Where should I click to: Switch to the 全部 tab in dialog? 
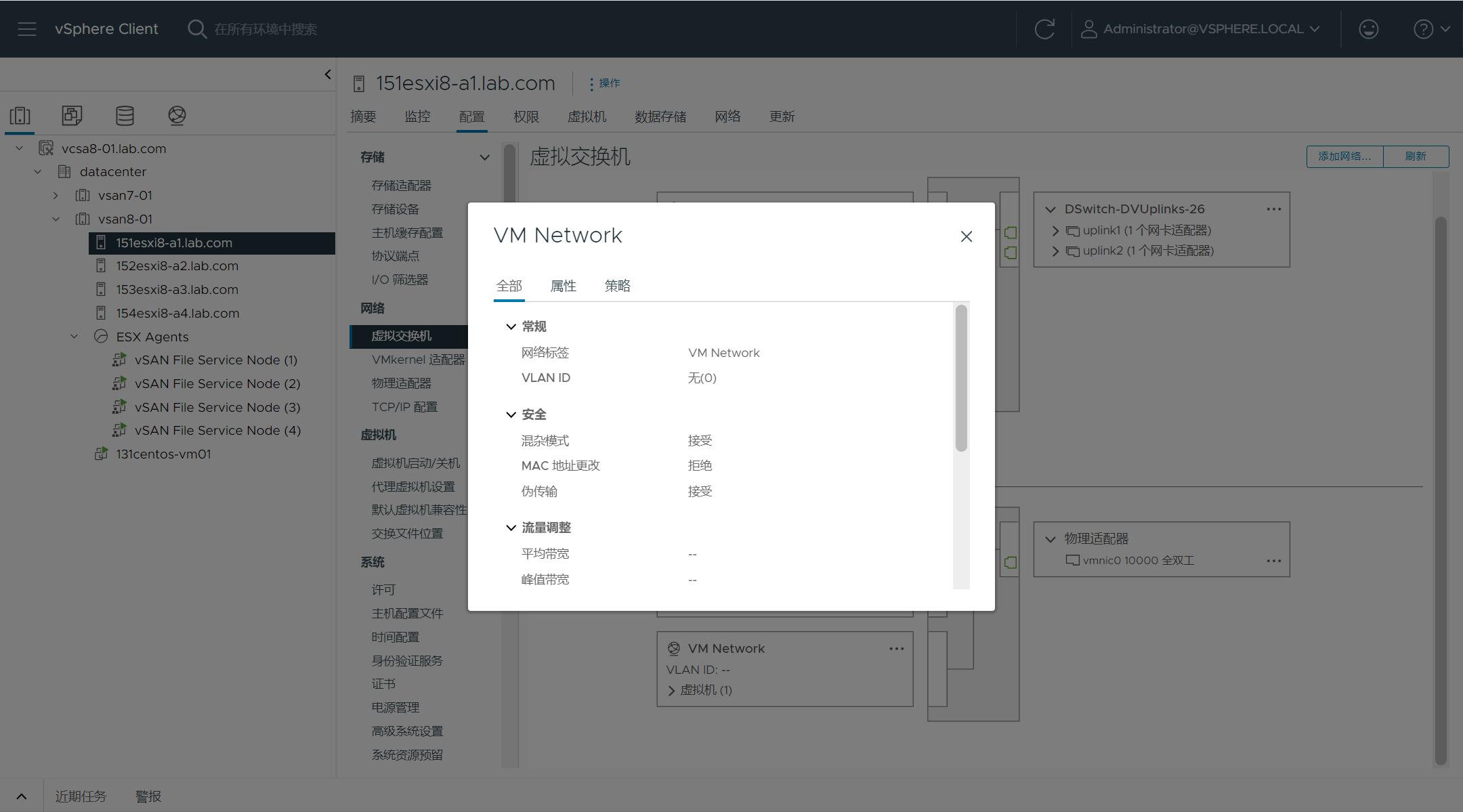pyautogui.click(x=509, y=286)
